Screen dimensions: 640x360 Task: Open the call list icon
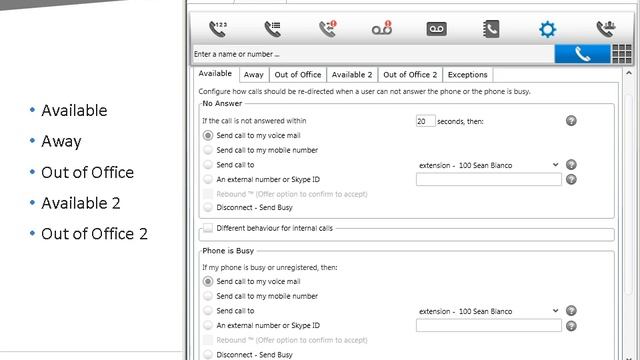pos(272,29)
